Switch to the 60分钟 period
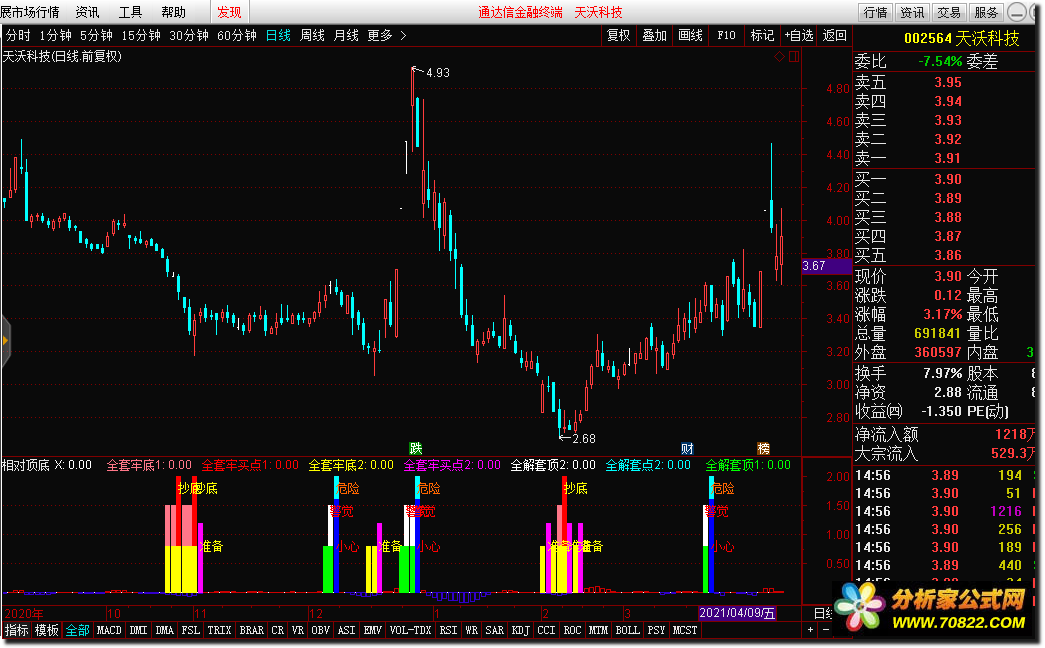Screen dimensions: 1045x648 click(237, 35)
